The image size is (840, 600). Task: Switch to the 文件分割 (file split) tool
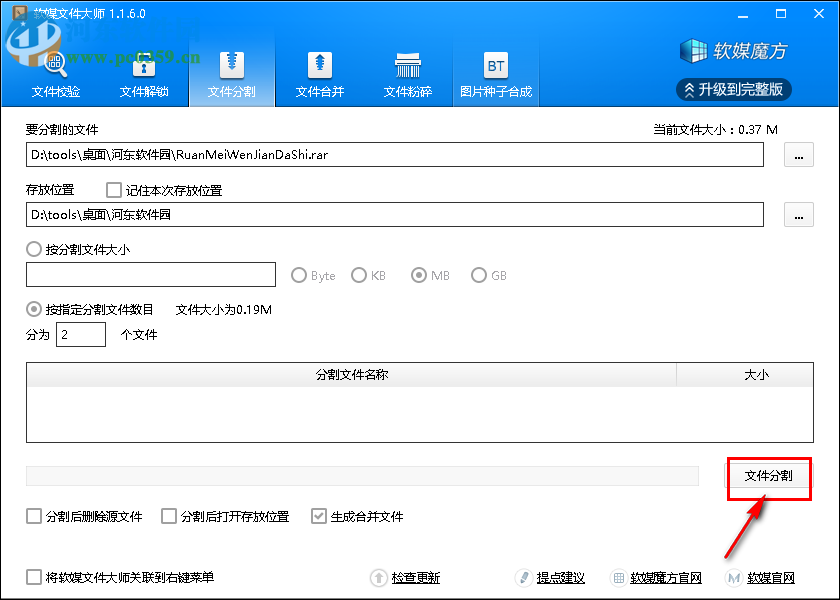click(x=231, y=73)
